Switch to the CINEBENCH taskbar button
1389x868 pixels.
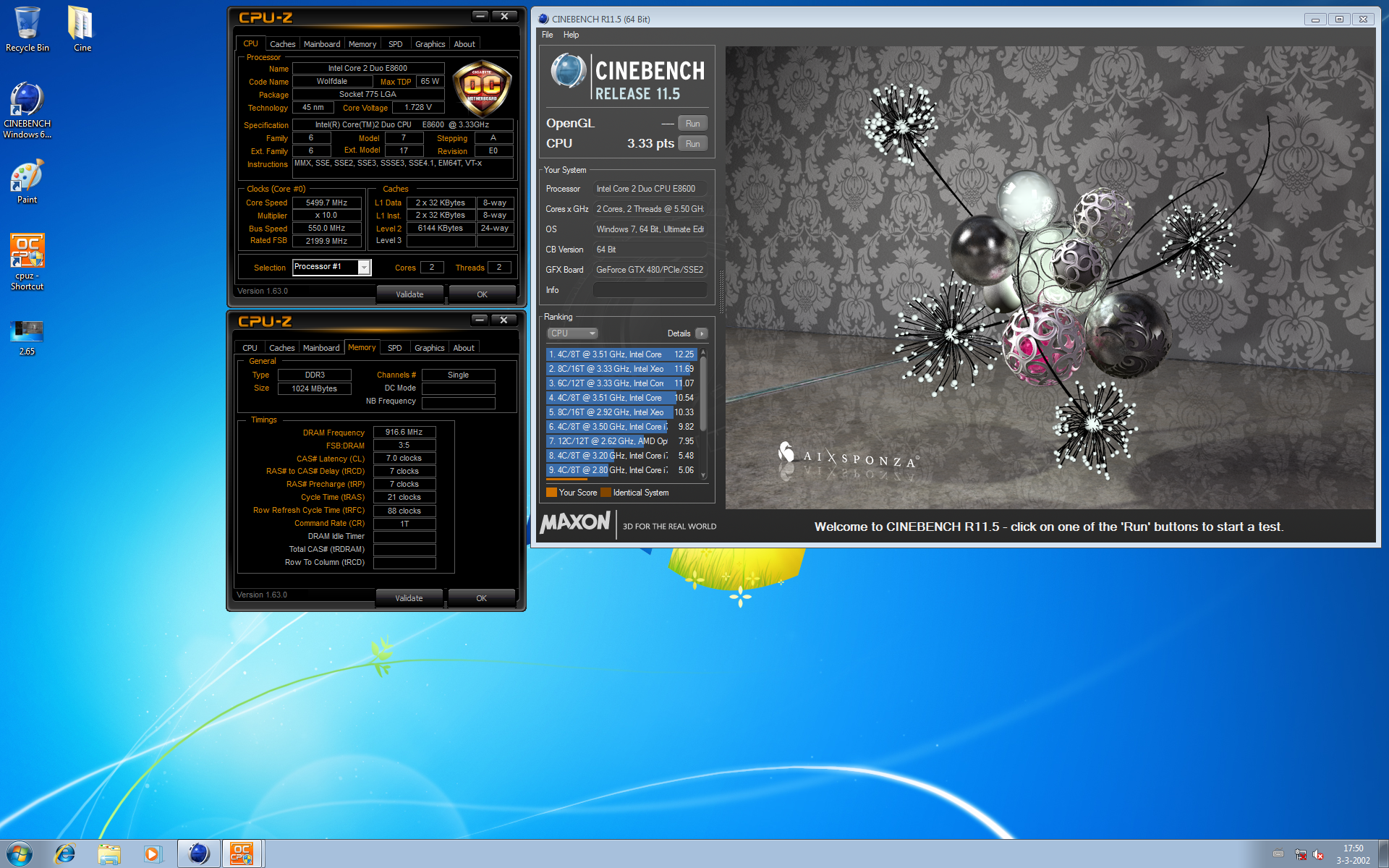click(x=198, y=854)
